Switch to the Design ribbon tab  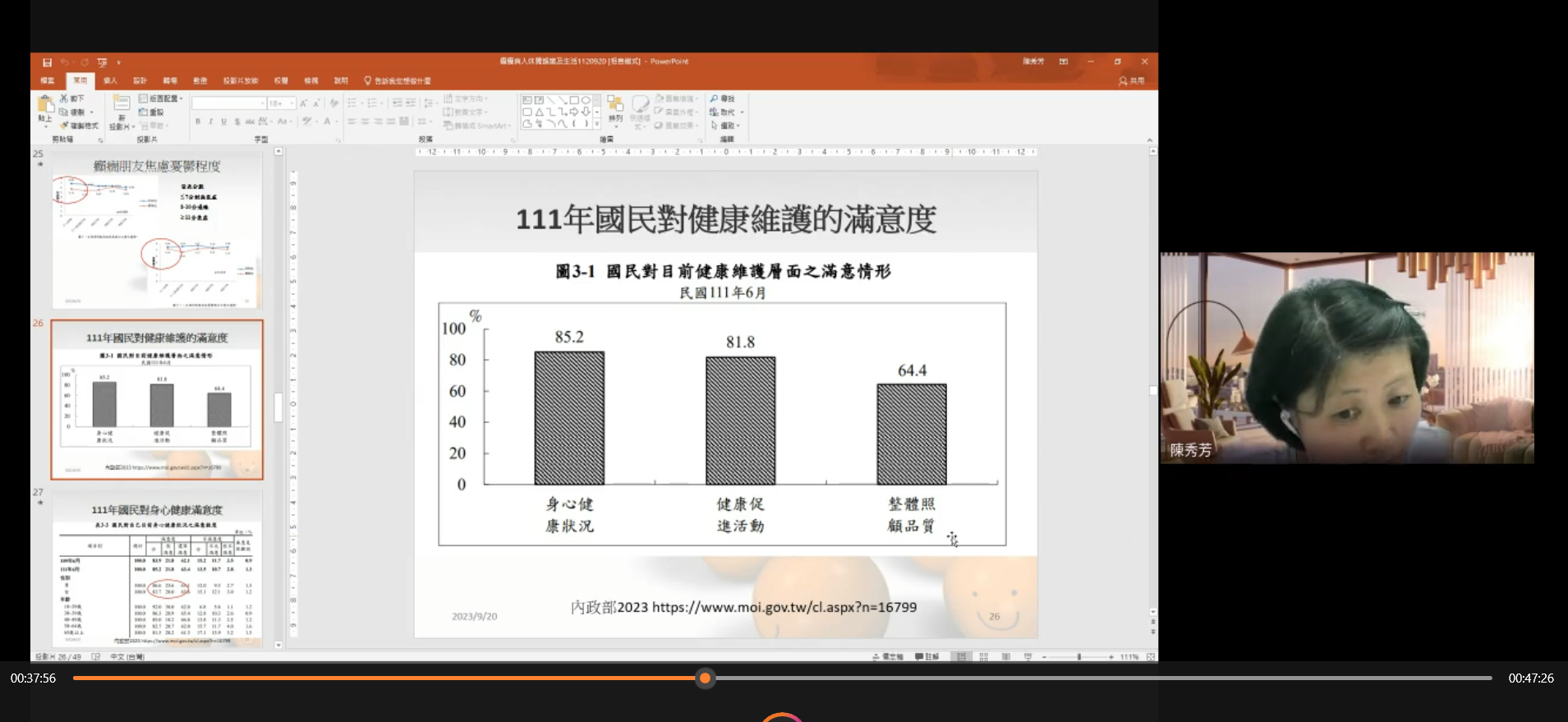[x=140, y=80]
